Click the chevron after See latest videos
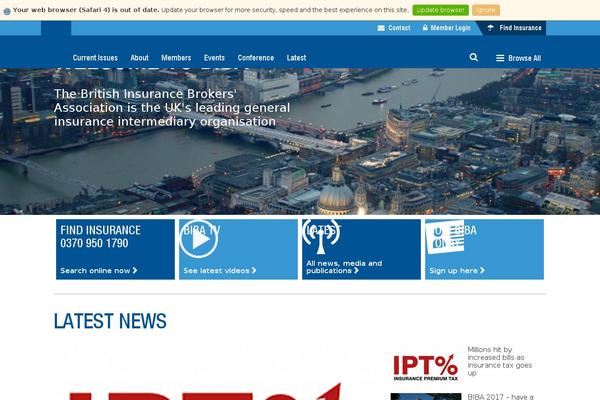The width and height of the screenshot is (600, 400). click(254, 271)
